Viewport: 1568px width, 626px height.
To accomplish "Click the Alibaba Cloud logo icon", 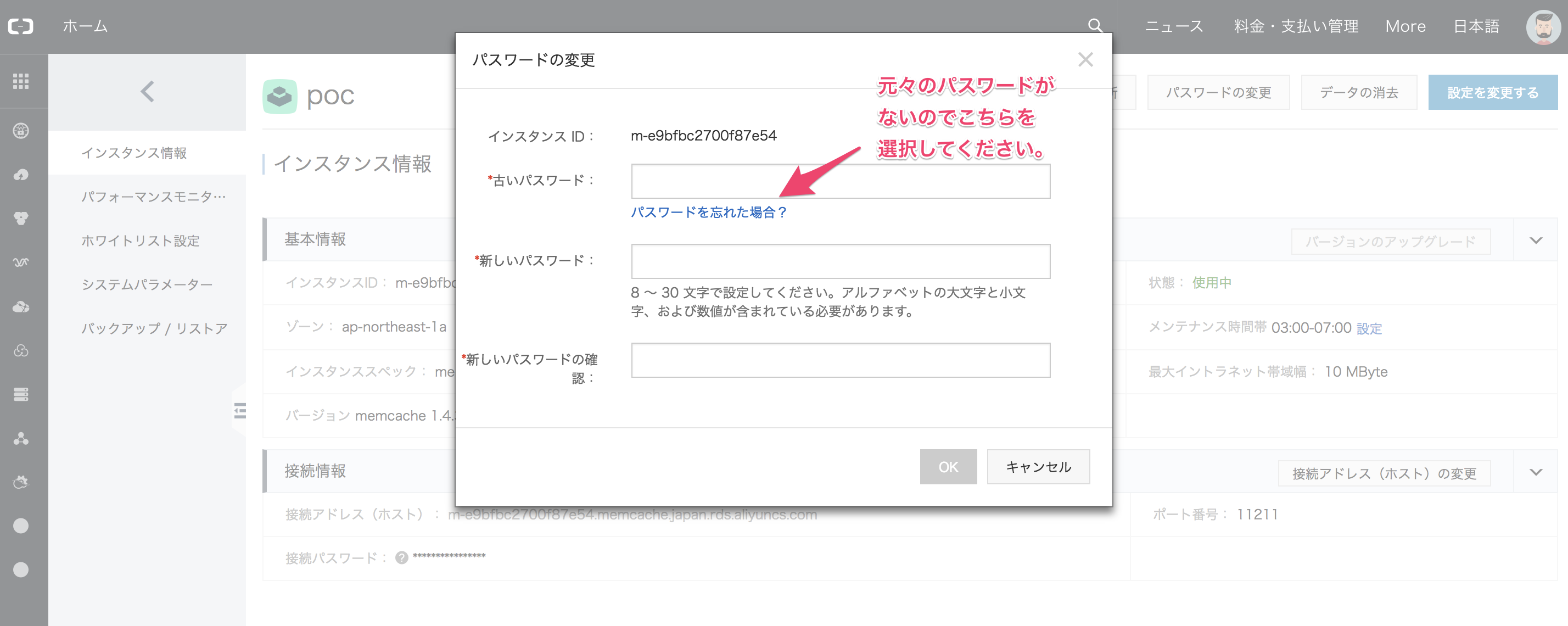I will point(21,26).
